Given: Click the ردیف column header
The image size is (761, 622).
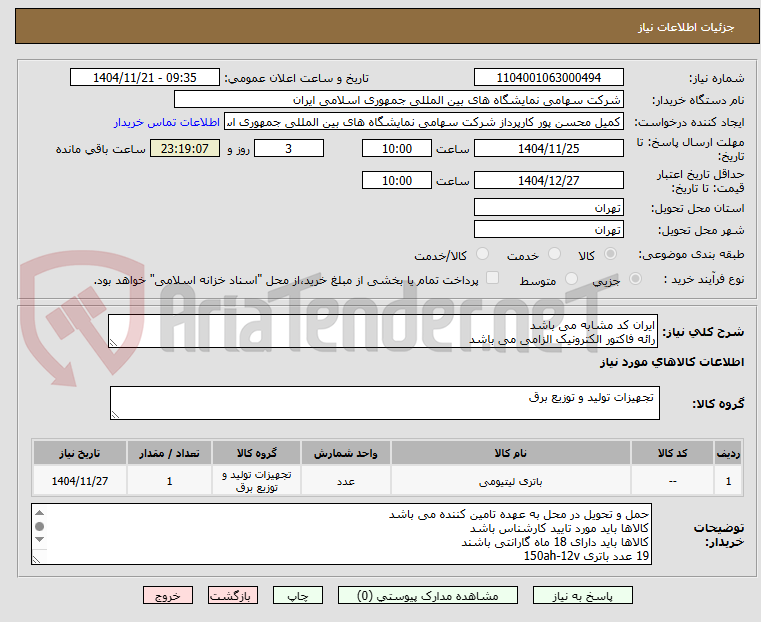Looking at the screenshot, I should pos(728,453).
